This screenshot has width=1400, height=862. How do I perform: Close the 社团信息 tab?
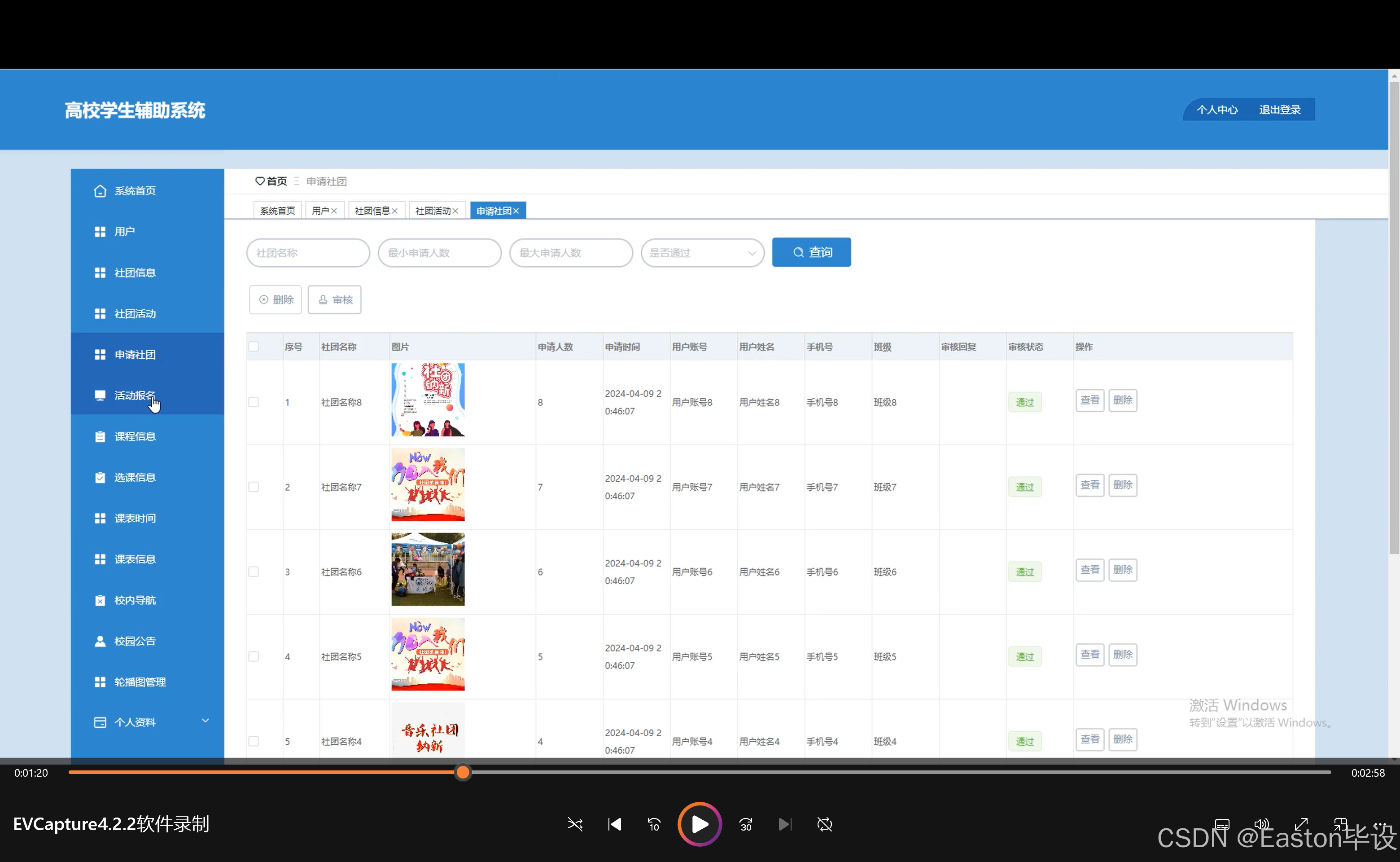[394, 211]
